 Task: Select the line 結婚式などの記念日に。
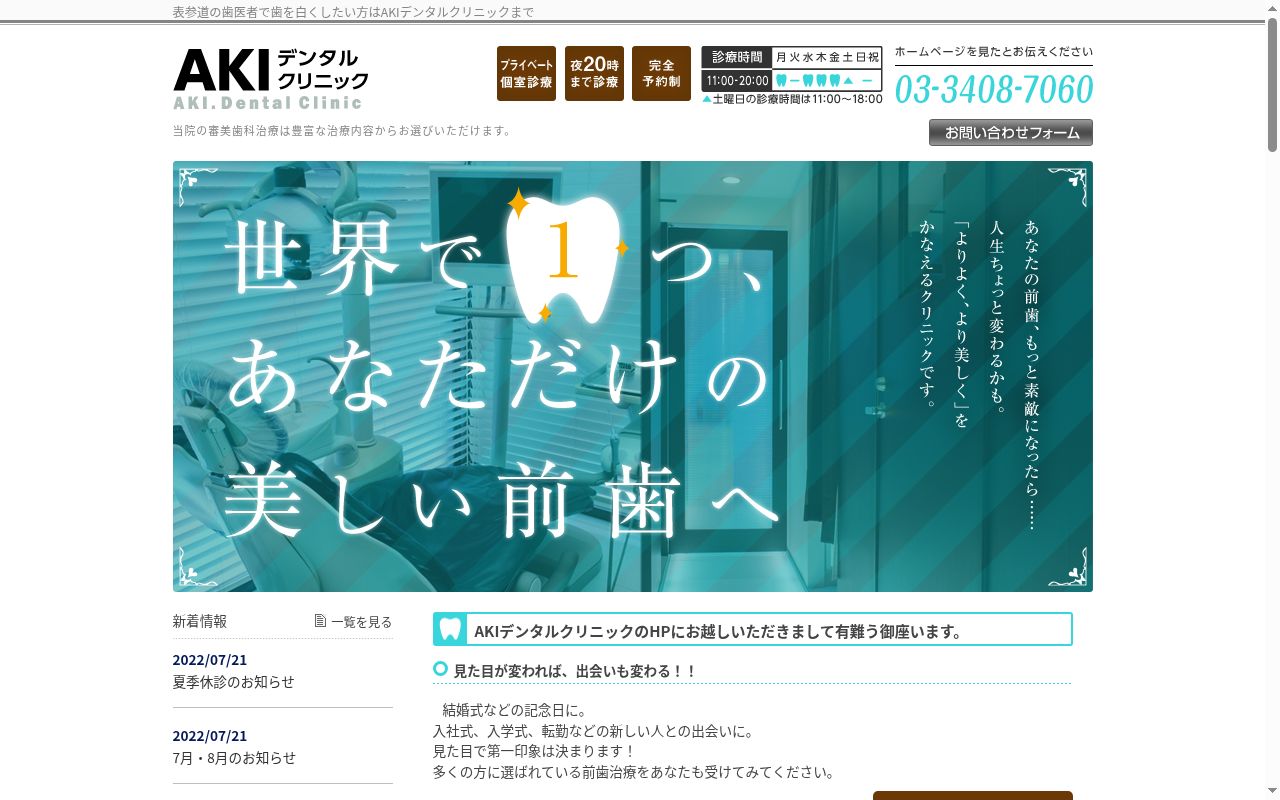click(515, 711)
